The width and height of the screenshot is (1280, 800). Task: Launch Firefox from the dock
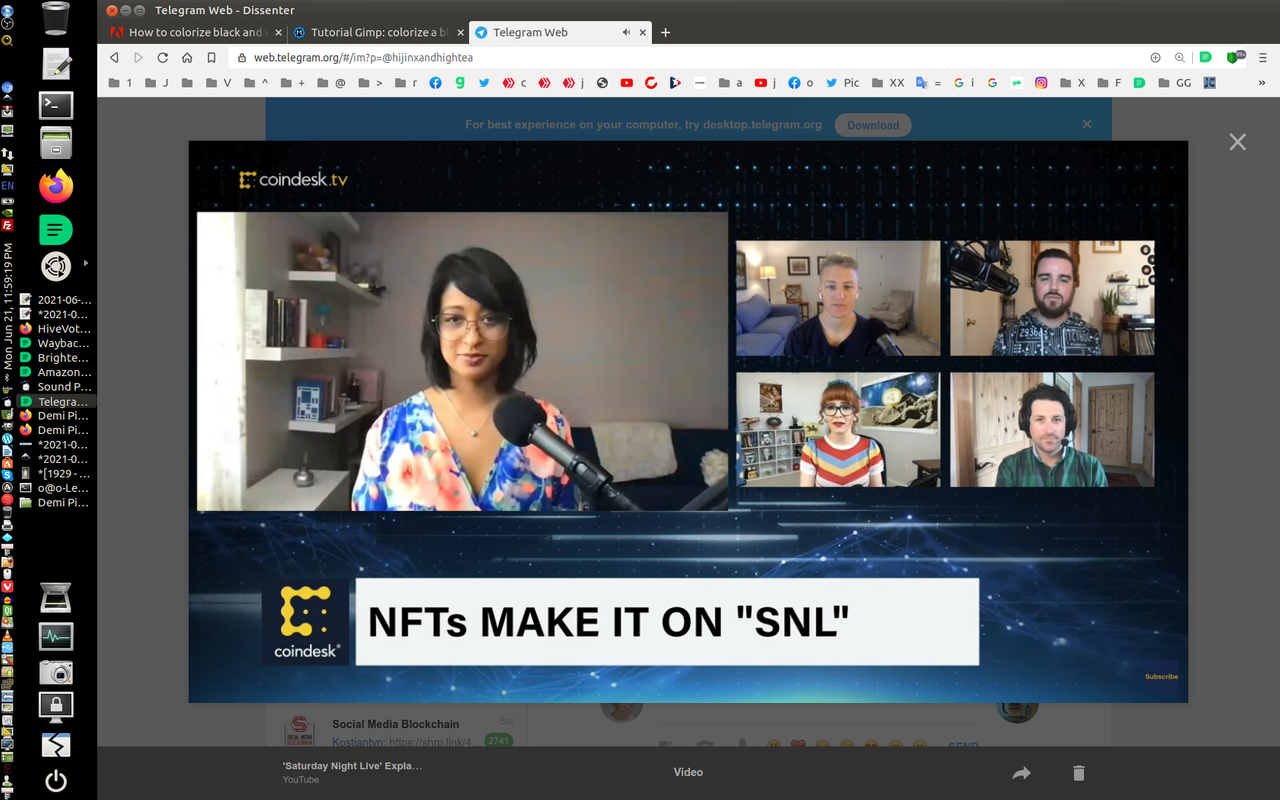tap(56, 186)
